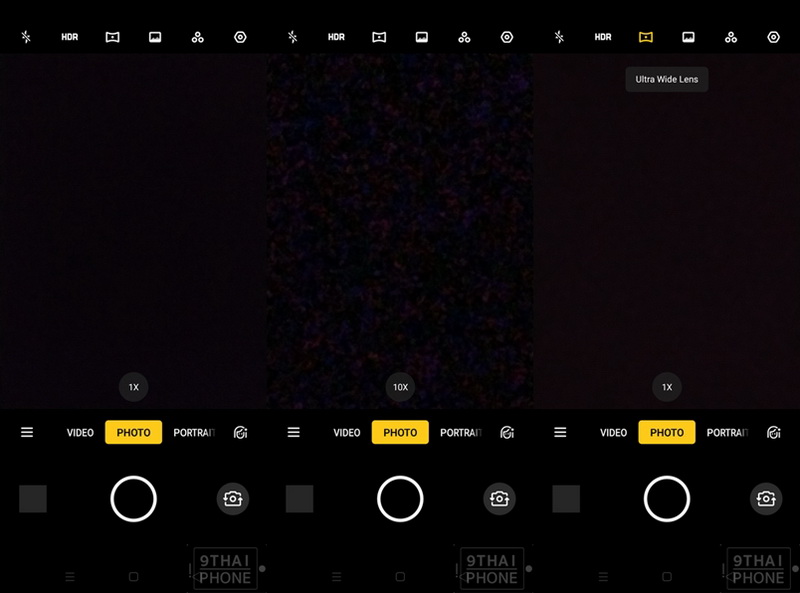
Task: Select PHOTO mode in right screen
Action: 667,432
